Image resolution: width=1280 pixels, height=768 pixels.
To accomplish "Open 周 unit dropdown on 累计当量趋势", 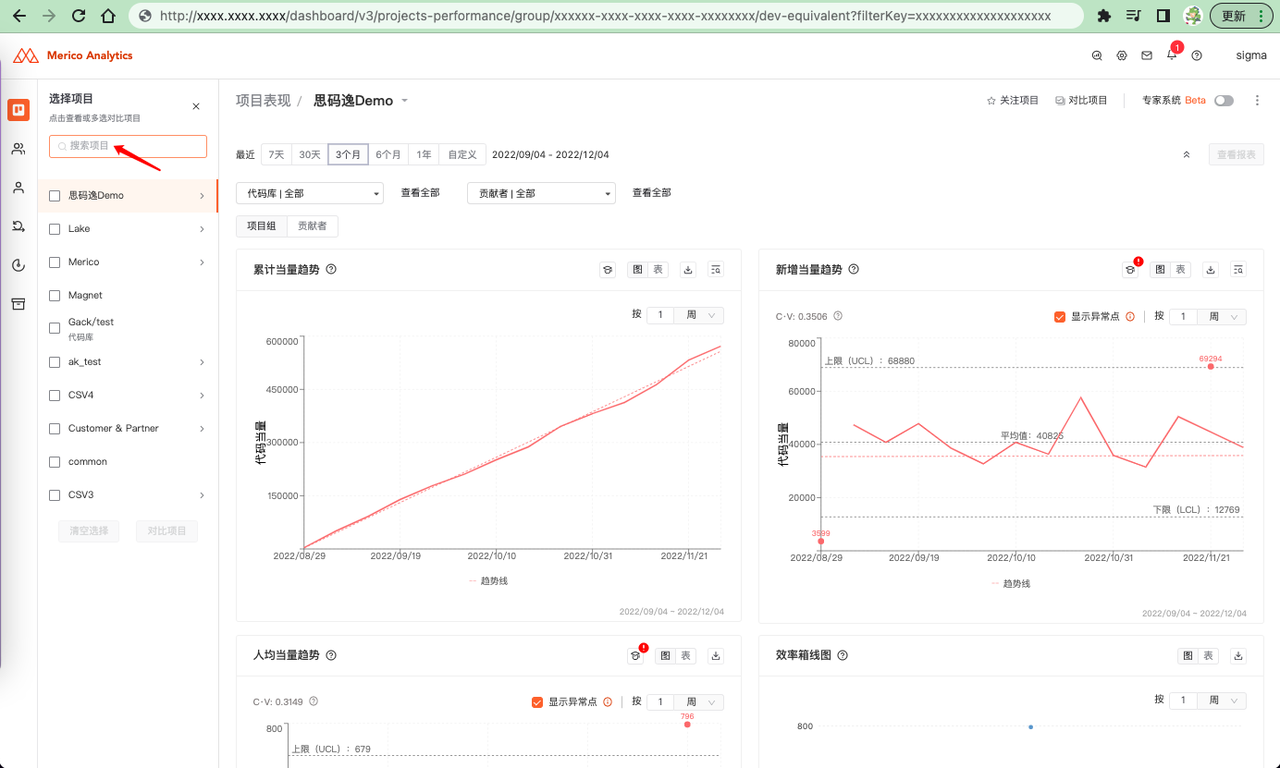I will tap(699, 315).
